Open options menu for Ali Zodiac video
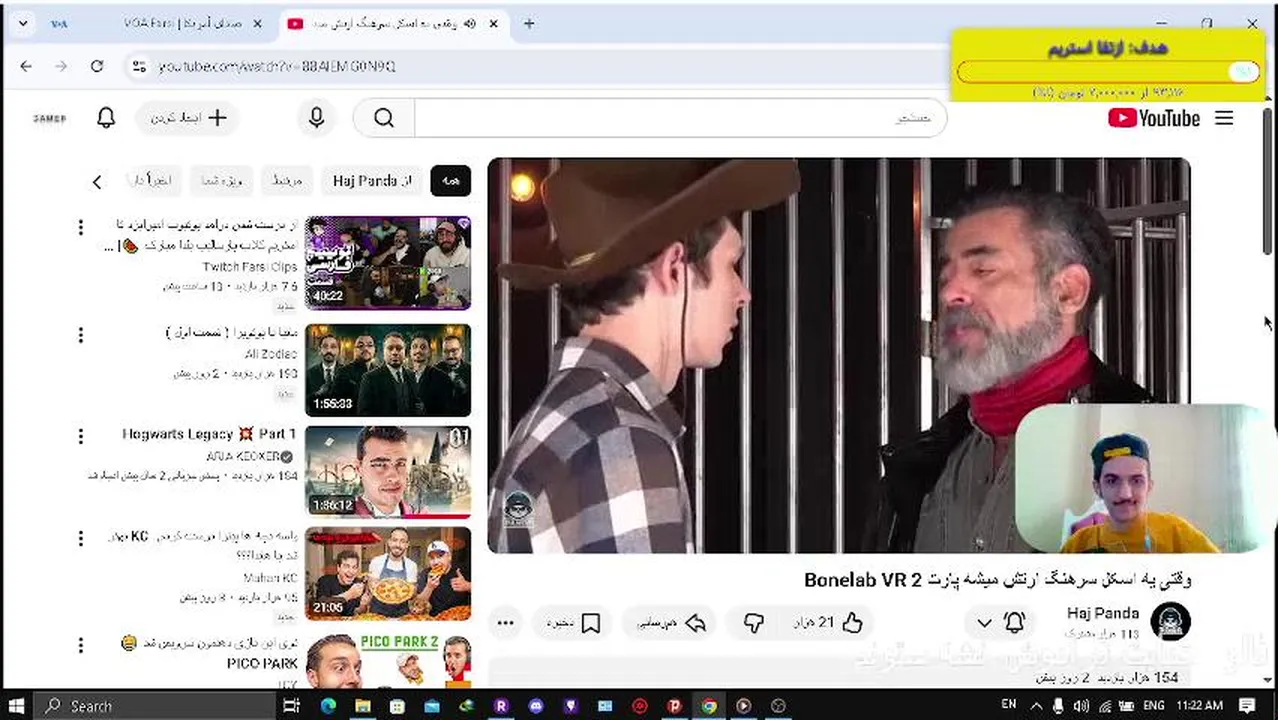Image resolution: width=1278 pixels, height=720 pixels. [x=81, y=335]
